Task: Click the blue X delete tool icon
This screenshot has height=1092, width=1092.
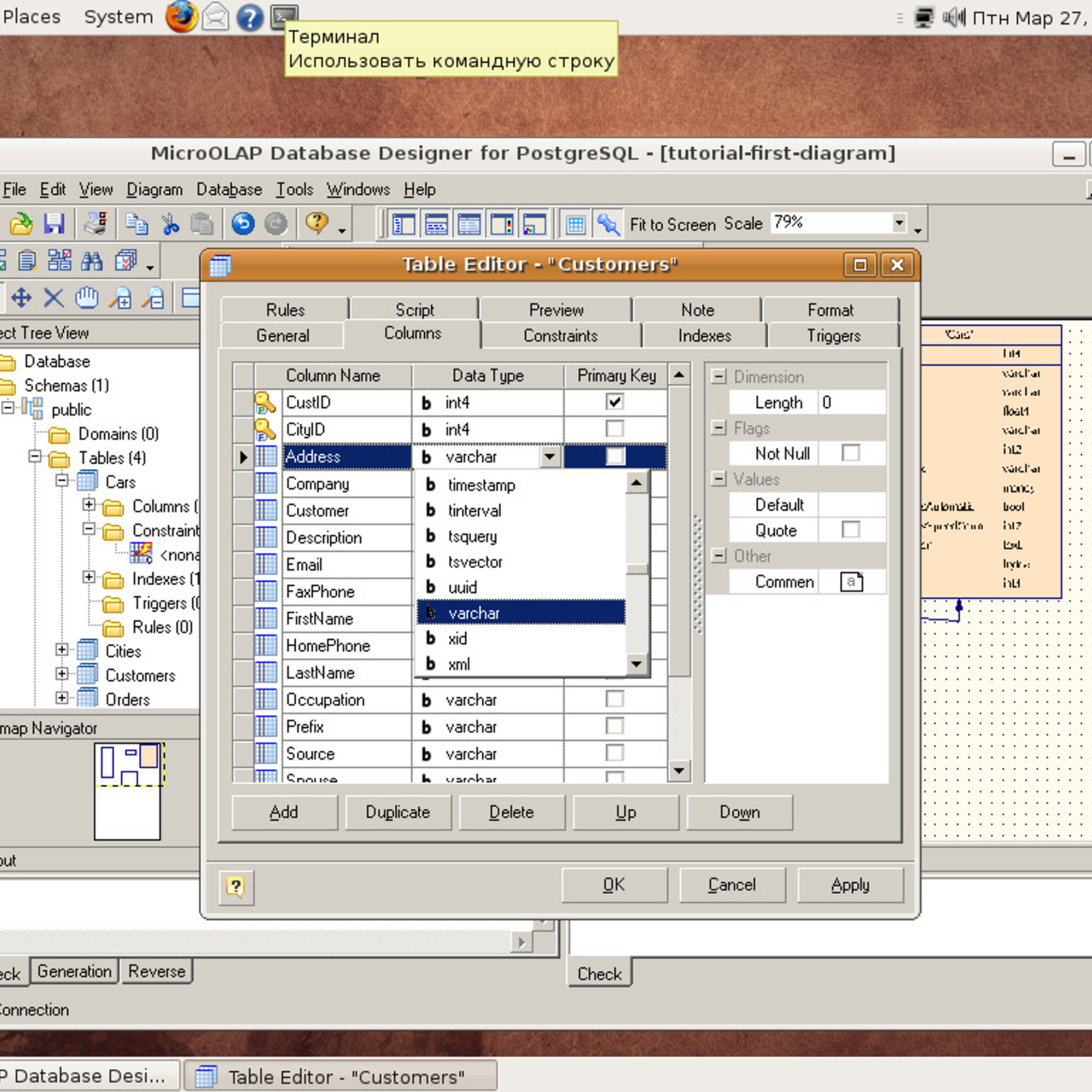Action: (x=54, y=298)
